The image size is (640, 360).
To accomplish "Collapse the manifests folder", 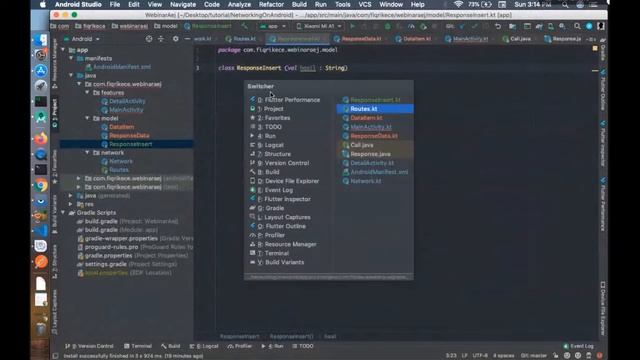I will (71, 58).
